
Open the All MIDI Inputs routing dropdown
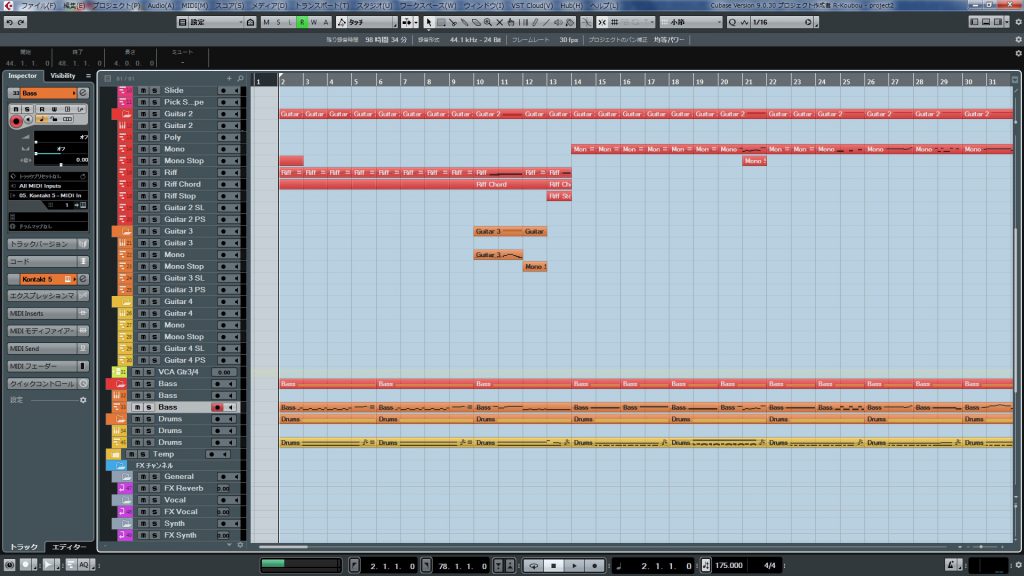tap(48, 186)
